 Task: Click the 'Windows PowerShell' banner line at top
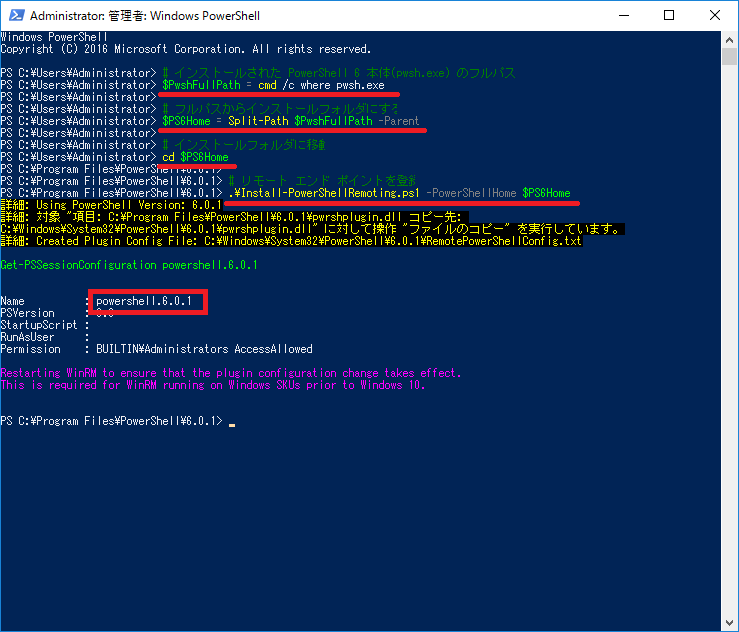tap(54, 37)
